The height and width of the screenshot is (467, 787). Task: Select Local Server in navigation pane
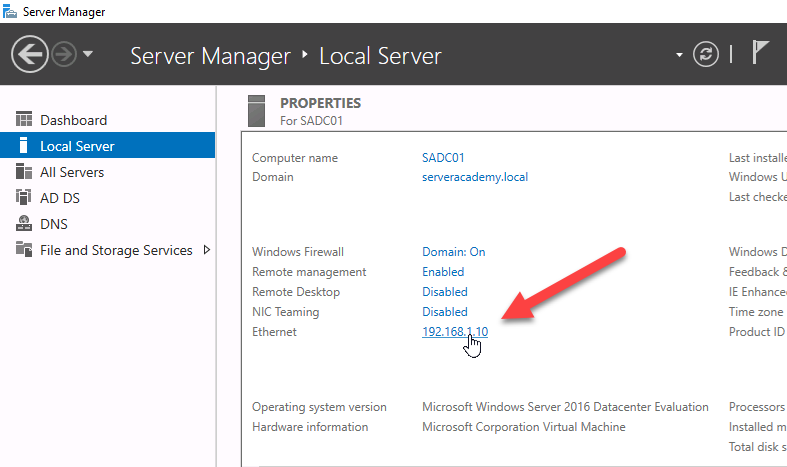coord(107,146)
